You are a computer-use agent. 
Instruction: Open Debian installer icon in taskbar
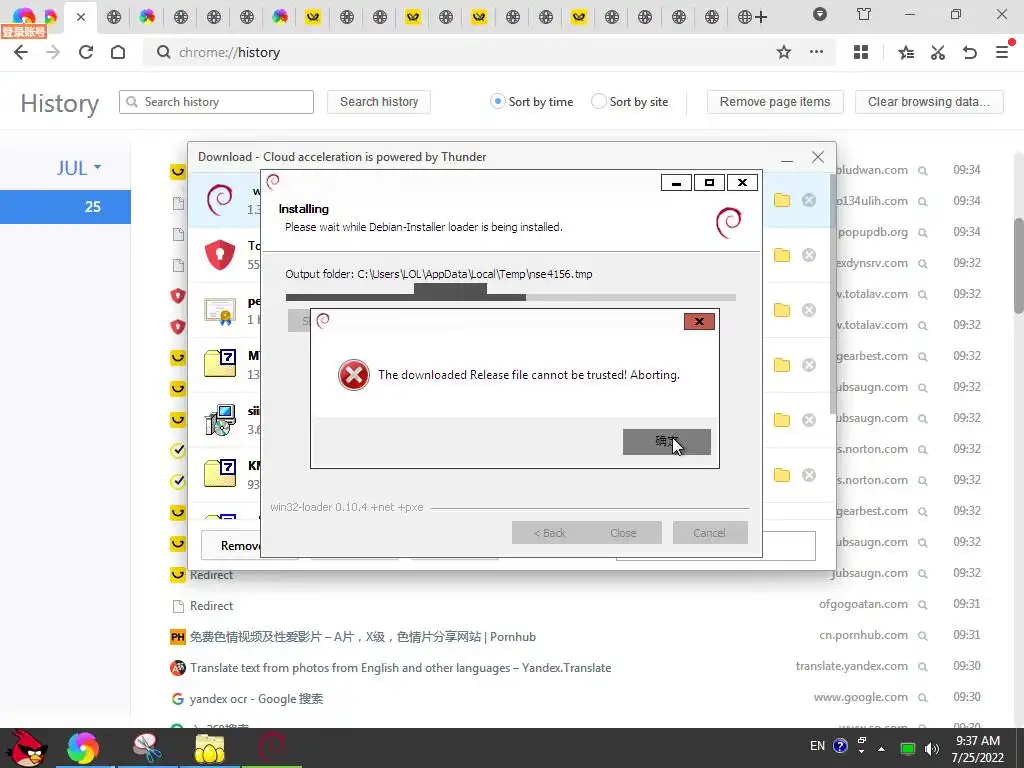[272, 747]
